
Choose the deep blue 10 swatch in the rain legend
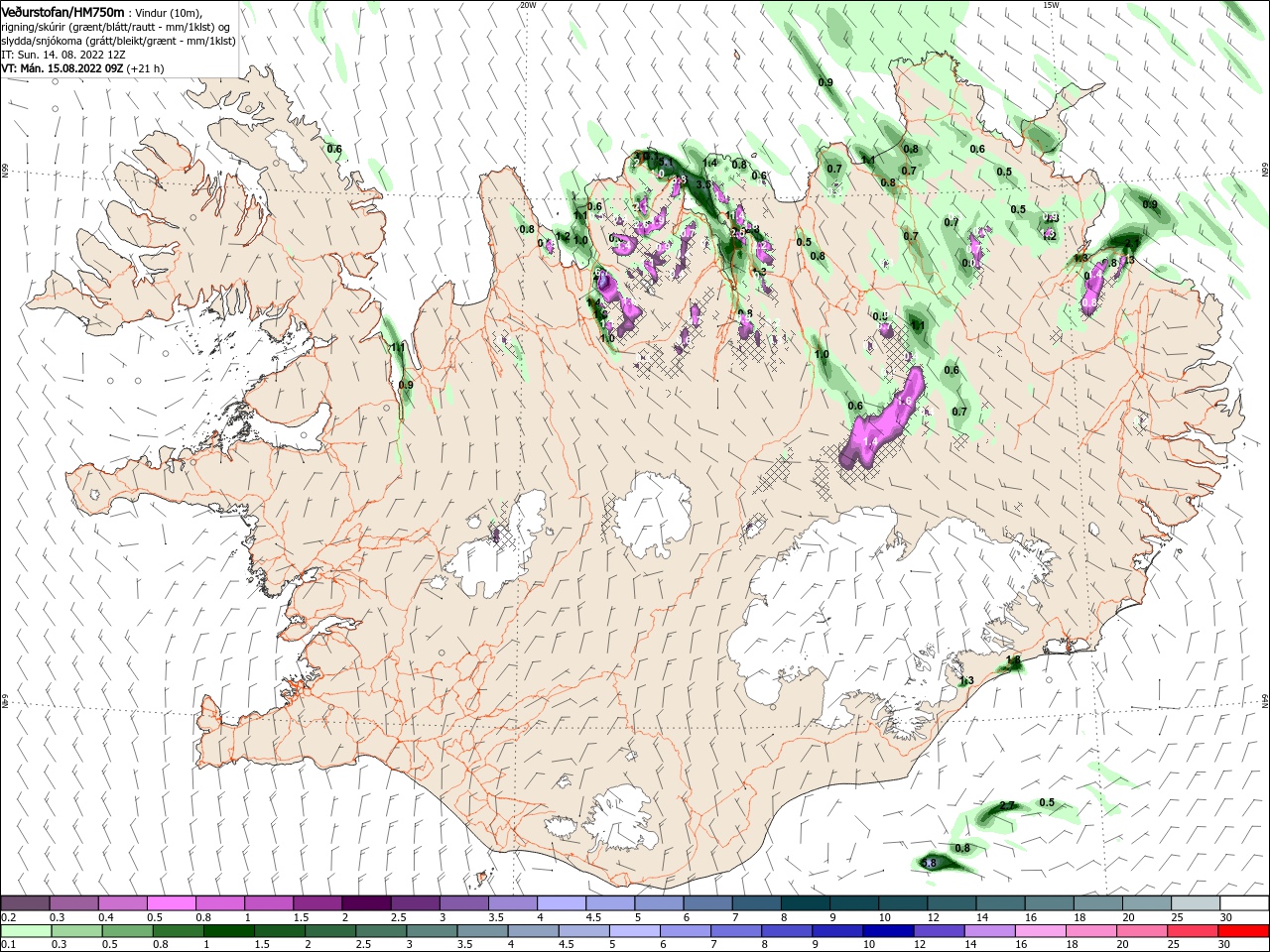[888, 931]
